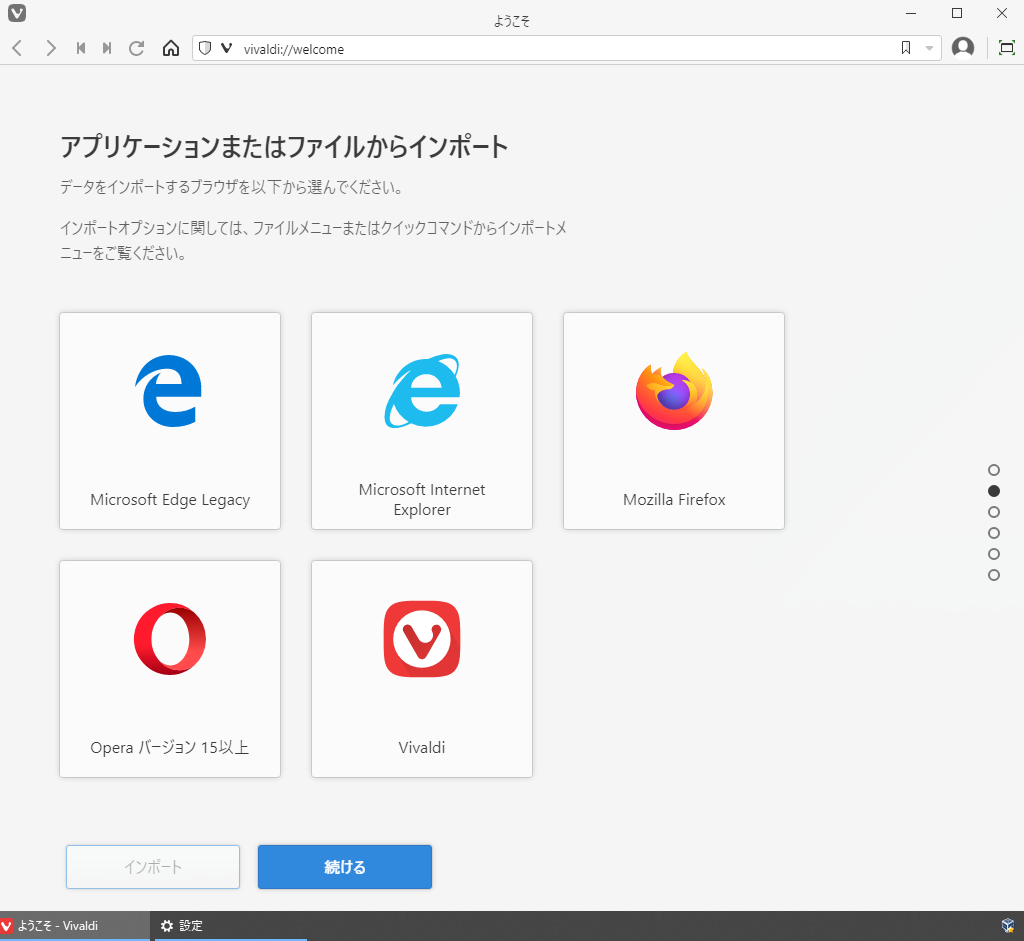Open the user profile avatar
This screenshot has width=1024, height=941.
point(963,48)
